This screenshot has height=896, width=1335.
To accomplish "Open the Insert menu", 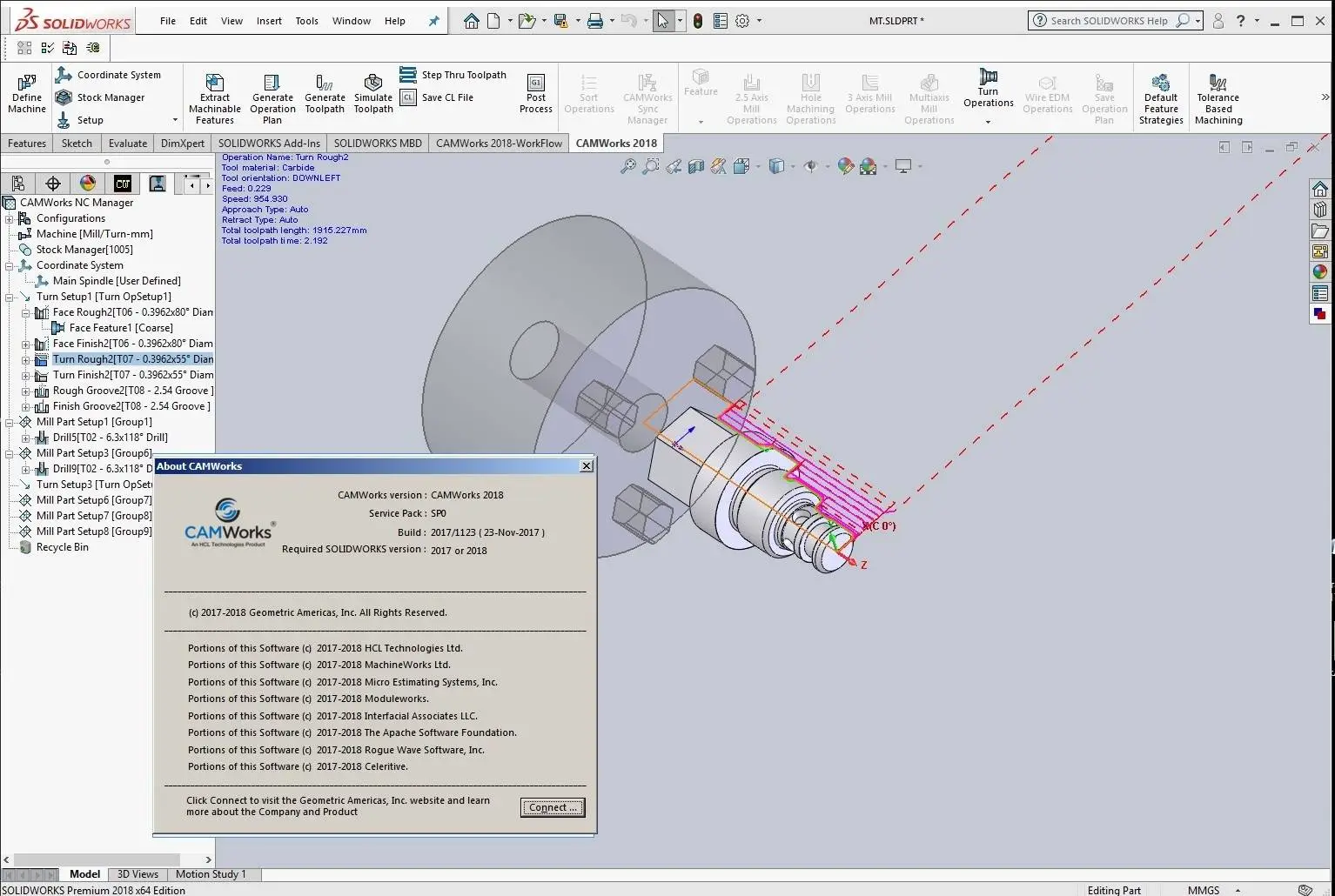I will (x=269, y=21).
